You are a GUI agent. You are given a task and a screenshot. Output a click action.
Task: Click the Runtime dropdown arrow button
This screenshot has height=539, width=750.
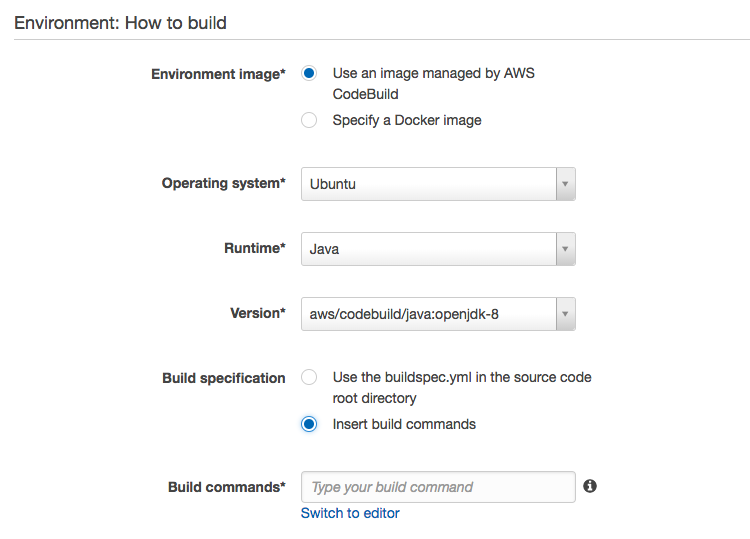coord(565,249)
